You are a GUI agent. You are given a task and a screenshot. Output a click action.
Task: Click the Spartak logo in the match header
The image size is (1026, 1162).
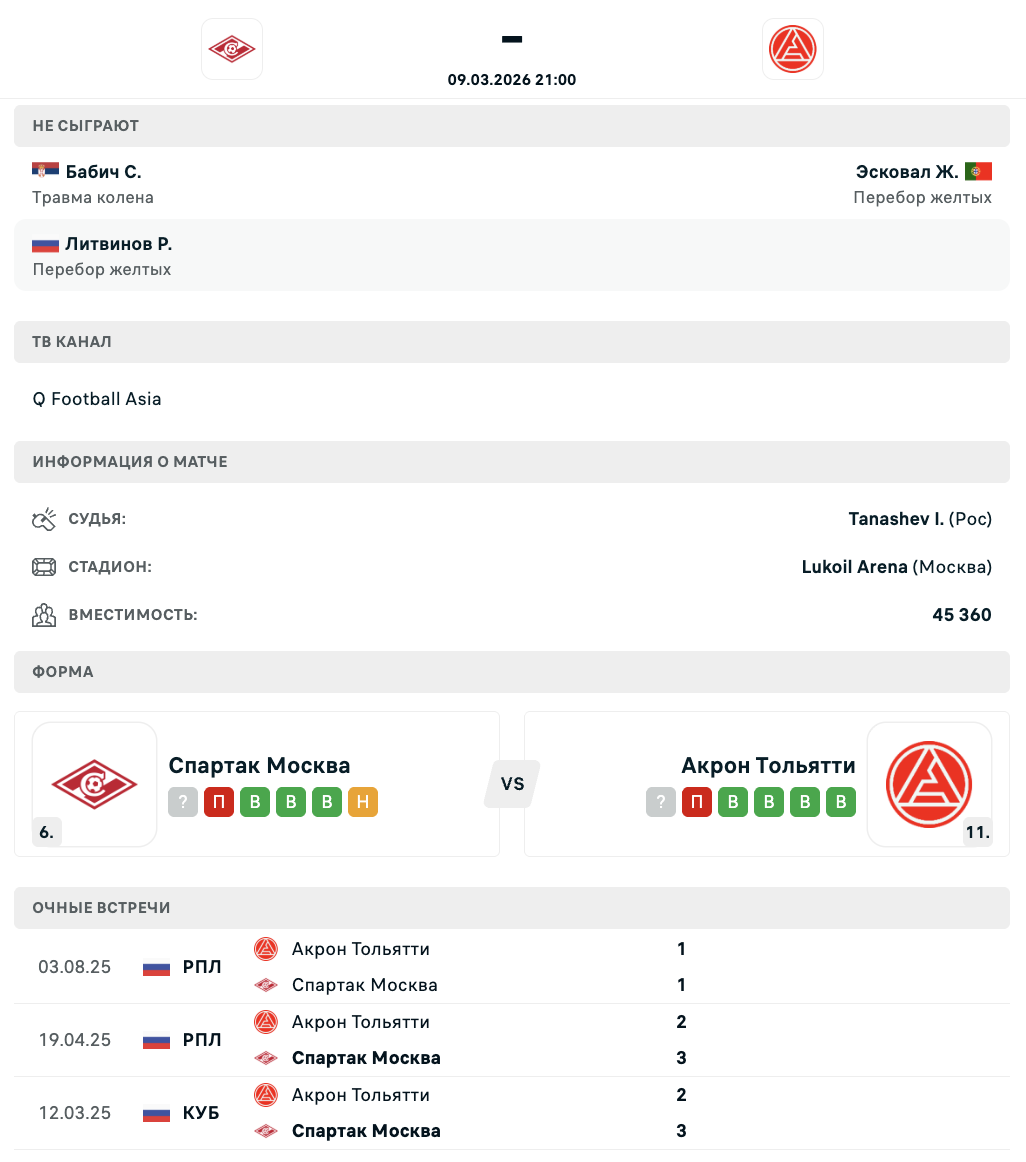tap(232, 49)
